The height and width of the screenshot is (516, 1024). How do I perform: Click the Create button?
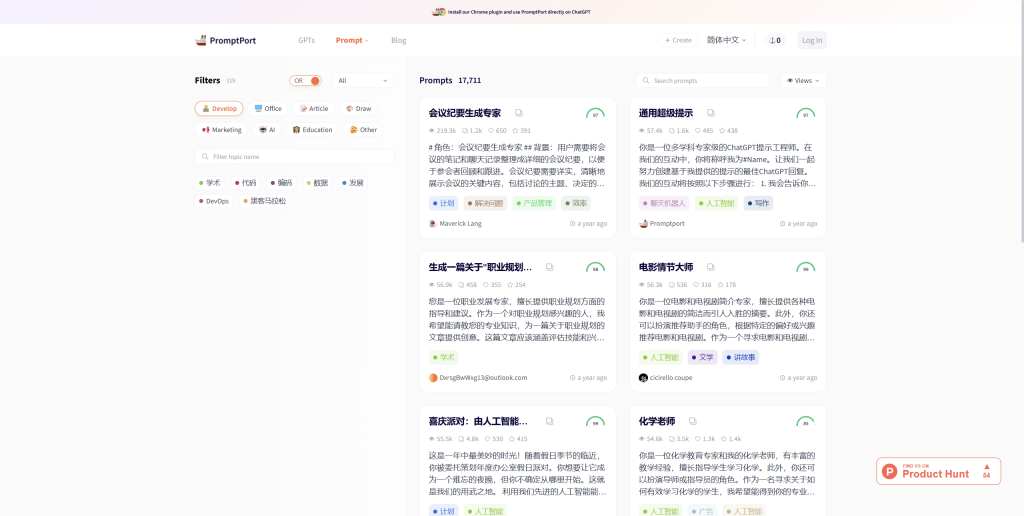pyautogui.click(x=678, y=40)
